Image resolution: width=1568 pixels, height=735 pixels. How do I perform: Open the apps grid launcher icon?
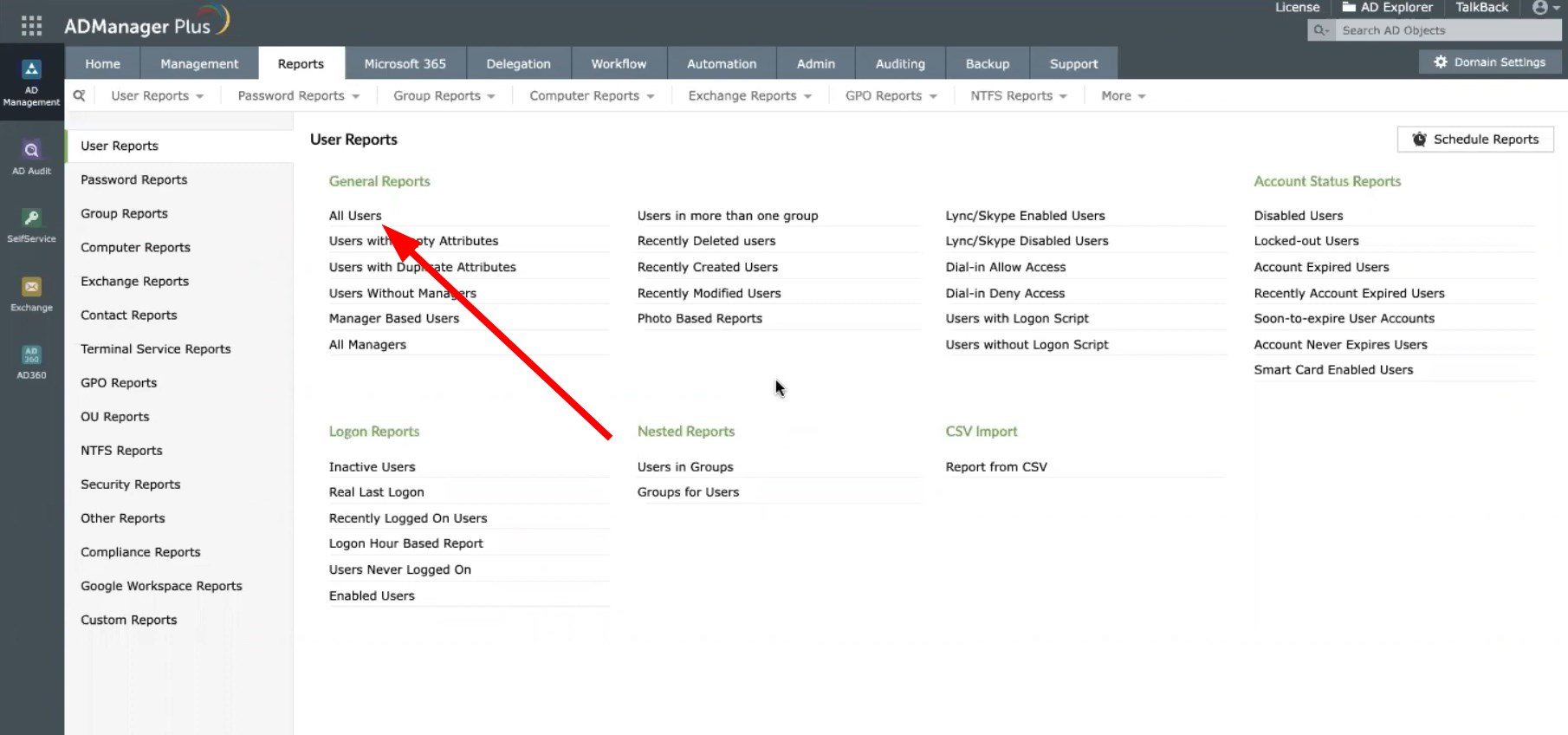click(x=31, y=26)
